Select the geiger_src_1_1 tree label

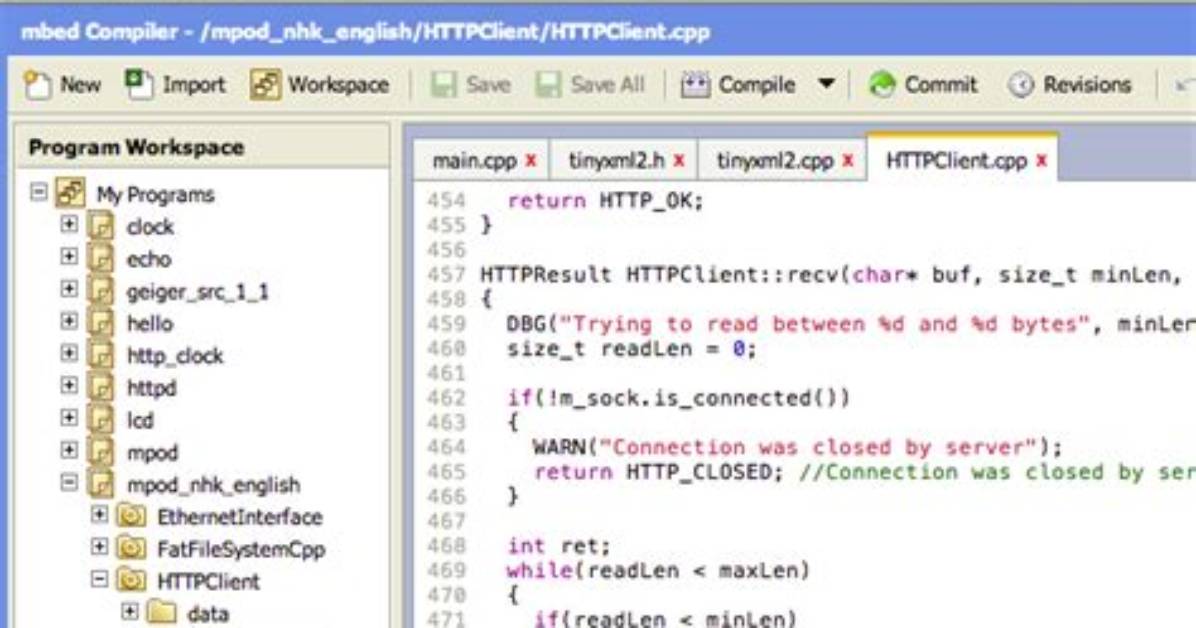tap(198, 291)
